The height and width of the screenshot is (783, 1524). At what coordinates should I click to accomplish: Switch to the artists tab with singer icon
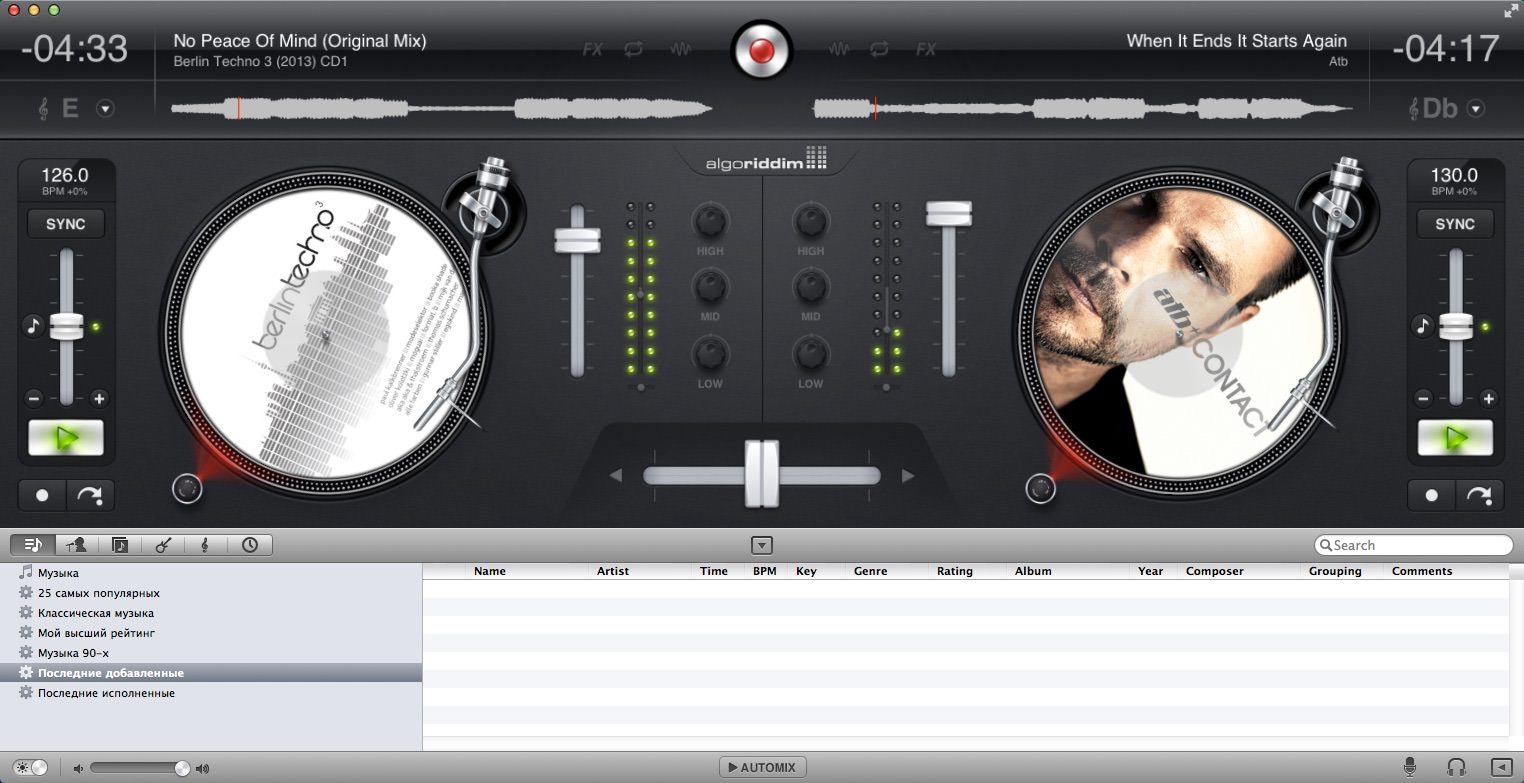click(x=76, y=545)
